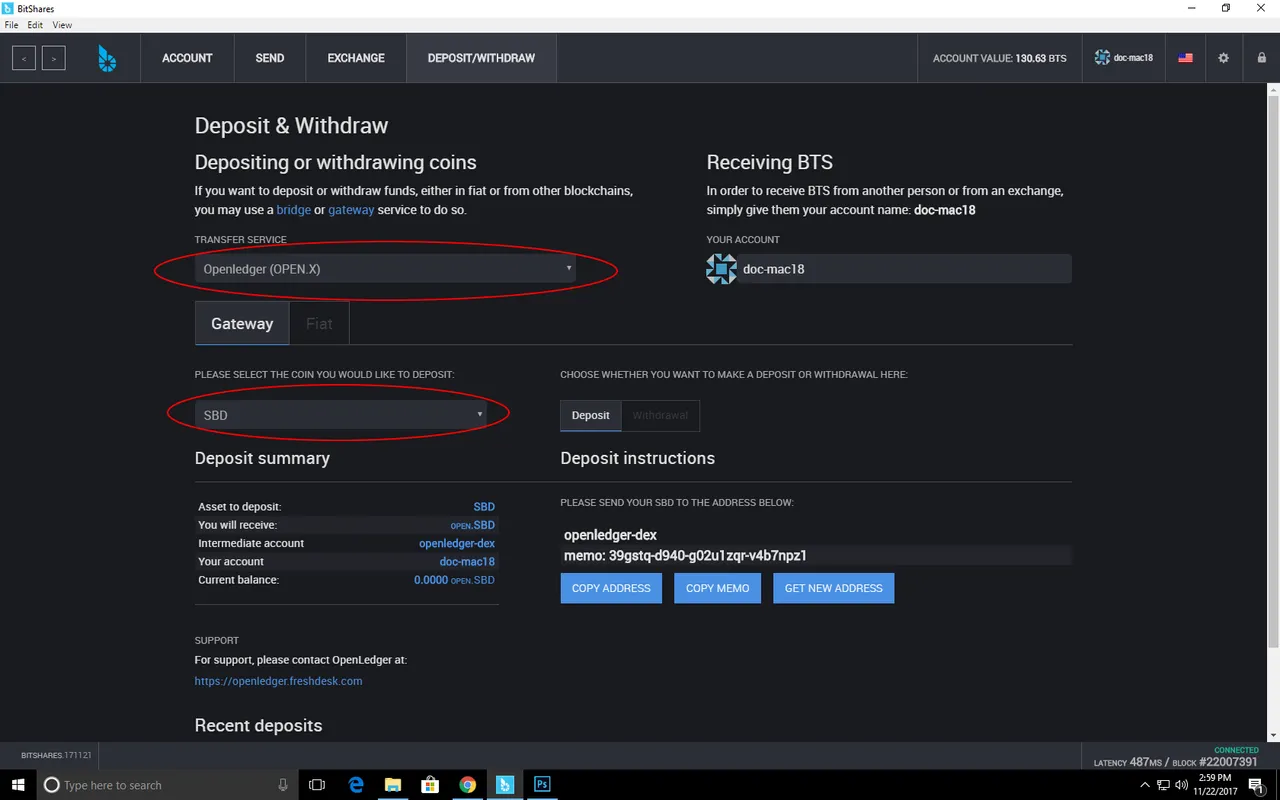
Task: Open Windows Start menu
Action: (x=18, y=785)
